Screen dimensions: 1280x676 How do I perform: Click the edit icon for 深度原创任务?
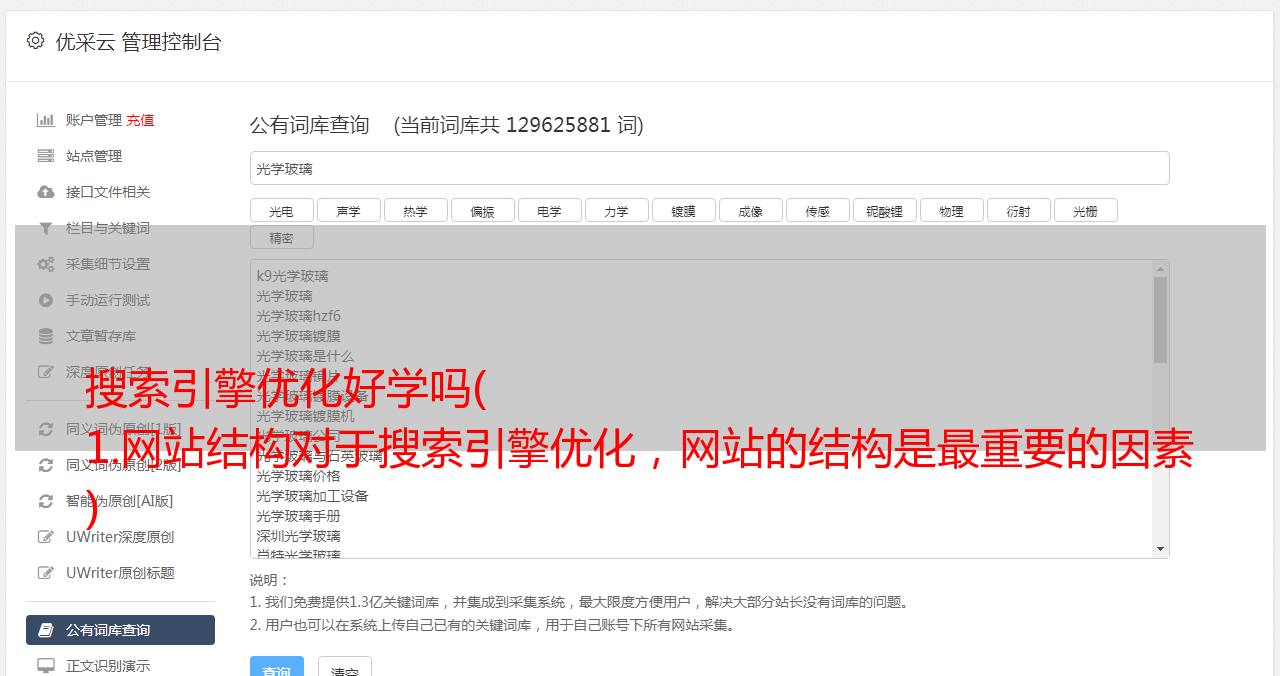point(45,372)
